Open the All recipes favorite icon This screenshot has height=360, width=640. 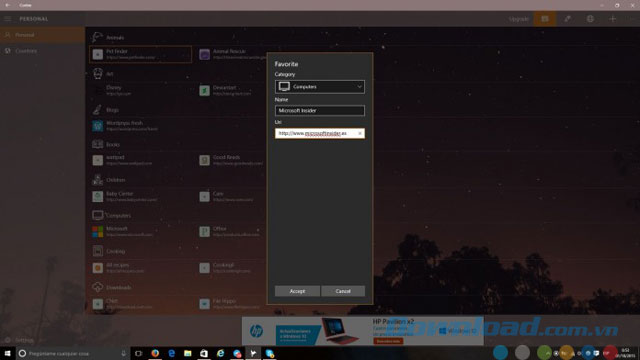pos(98,268)
